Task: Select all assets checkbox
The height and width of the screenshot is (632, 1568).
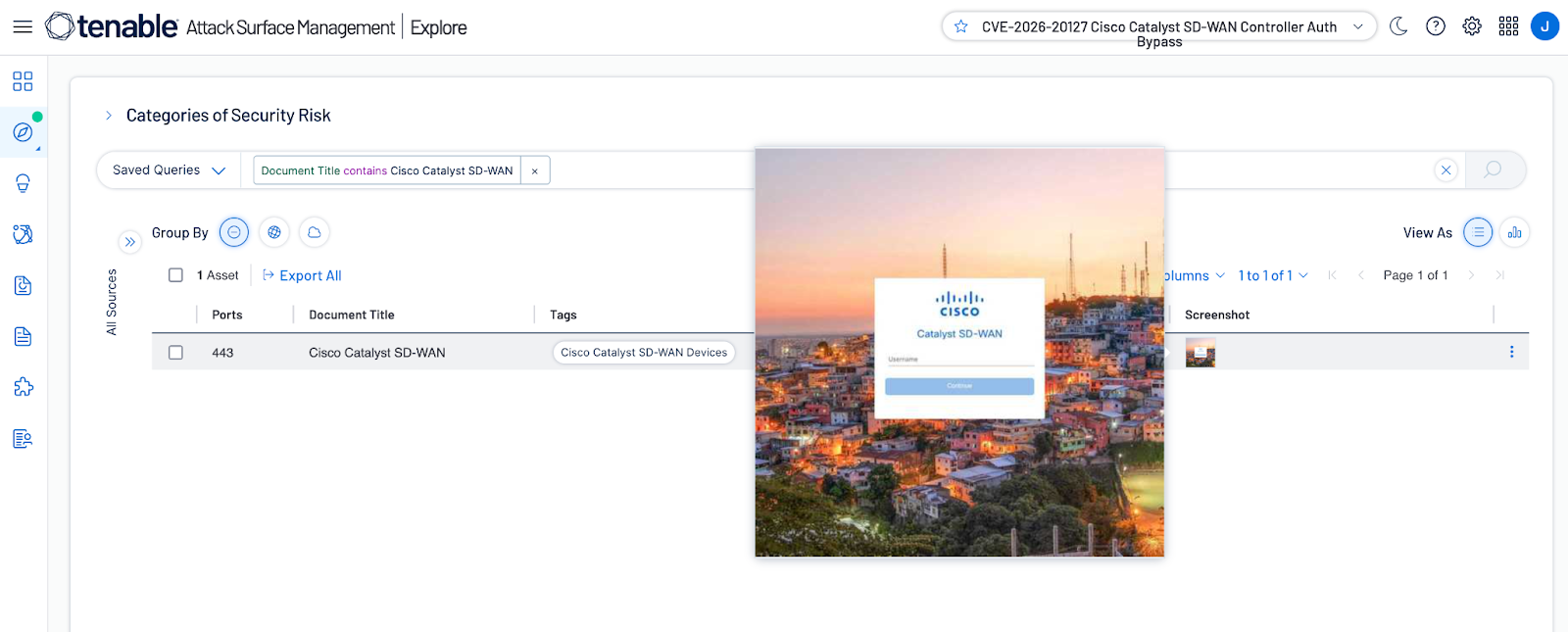Action: point(175,275)
